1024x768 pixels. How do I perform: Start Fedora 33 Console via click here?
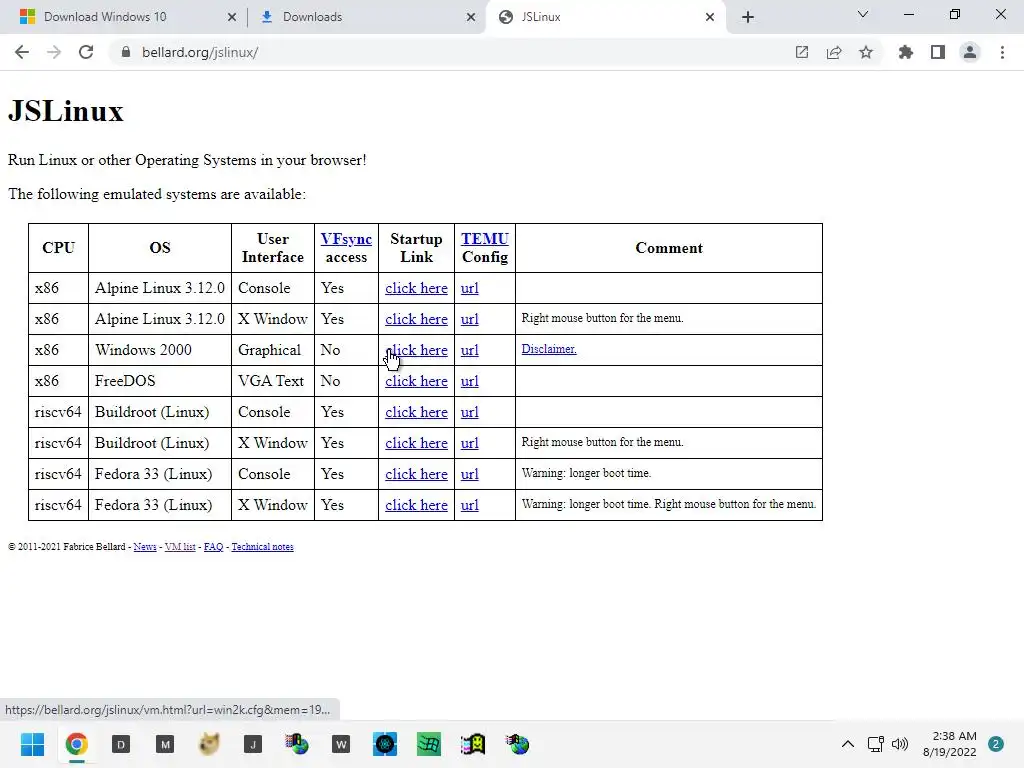[416, 474]
